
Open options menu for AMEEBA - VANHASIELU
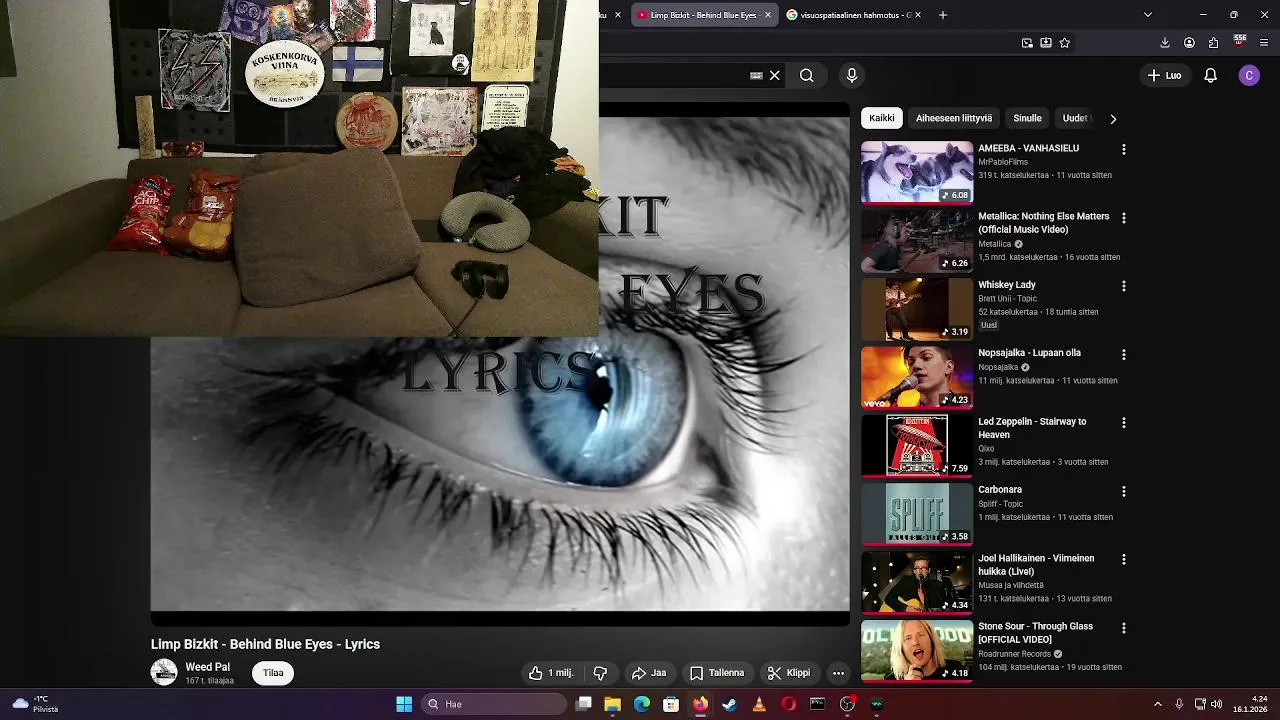(x=1123, y=149)
